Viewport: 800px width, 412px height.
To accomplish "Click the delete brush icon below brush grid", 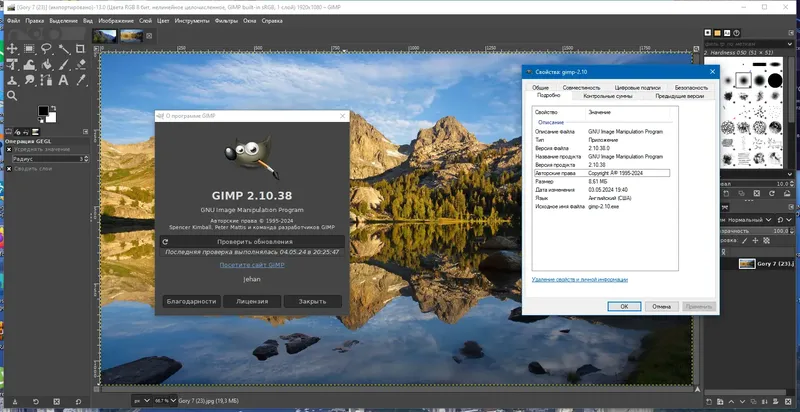I will [x=757, y=193].
